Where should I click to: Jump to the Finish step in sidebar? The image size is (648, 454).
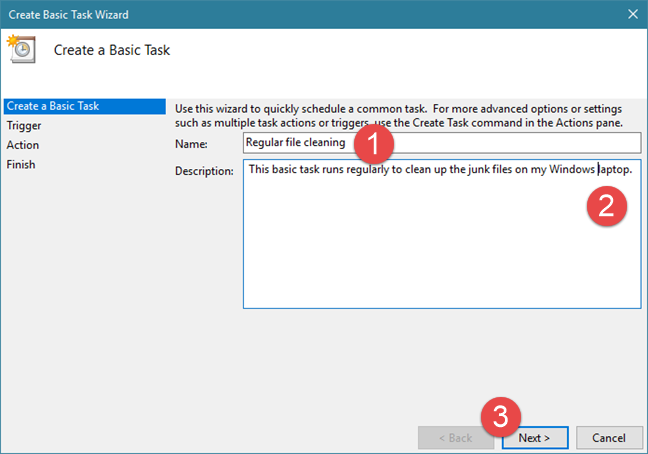pos(21,164)
